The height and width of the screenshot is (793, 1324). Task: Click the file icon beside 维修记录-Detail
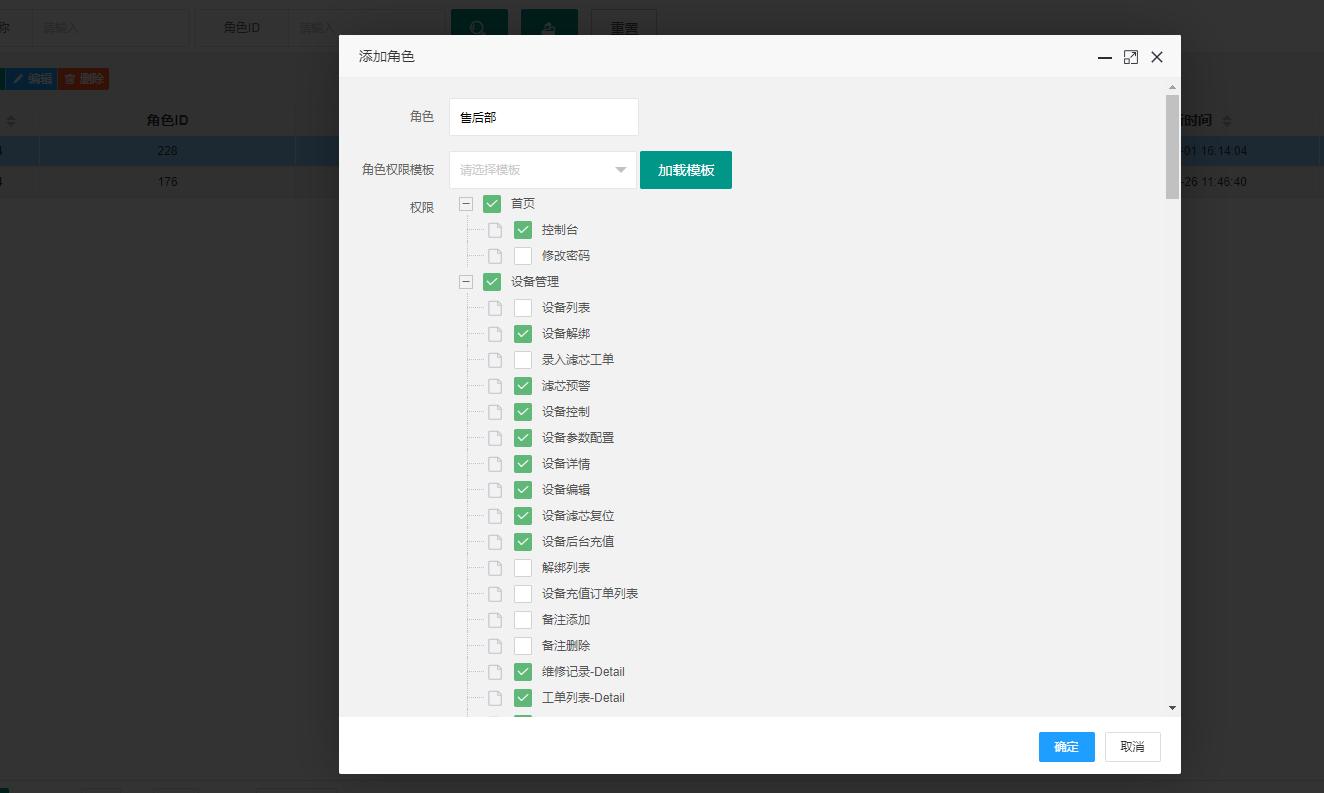coord(495,672)
